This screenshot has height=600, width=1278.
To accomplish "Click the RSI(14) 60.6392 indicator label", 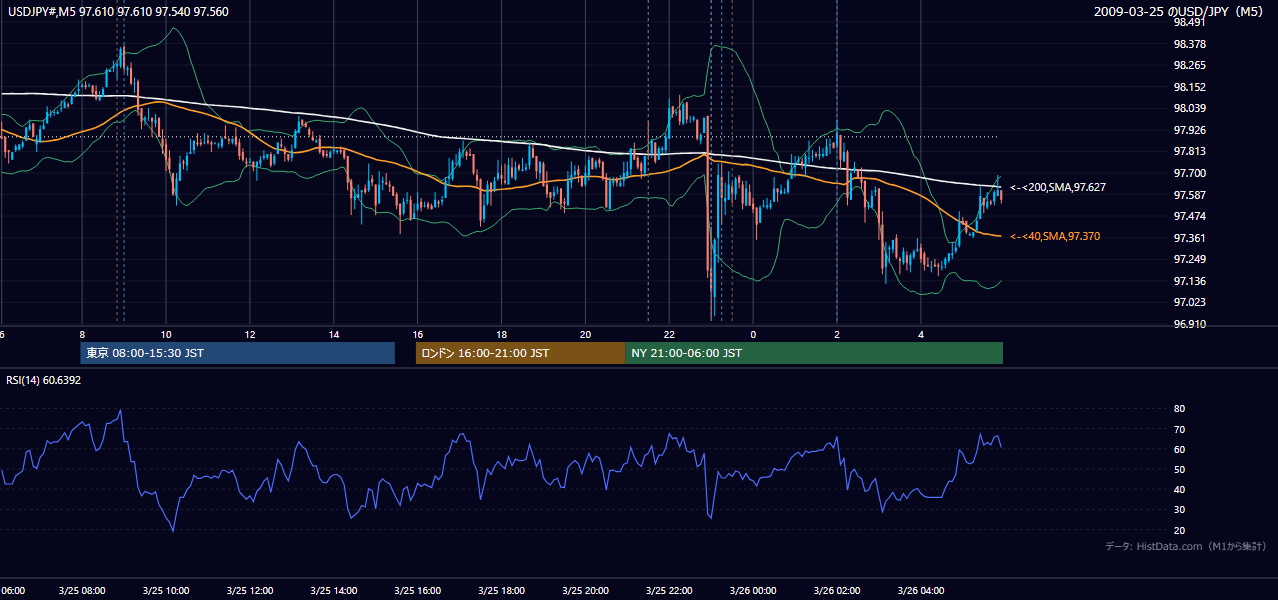I will pyautogui.click(x=44, y=380).
